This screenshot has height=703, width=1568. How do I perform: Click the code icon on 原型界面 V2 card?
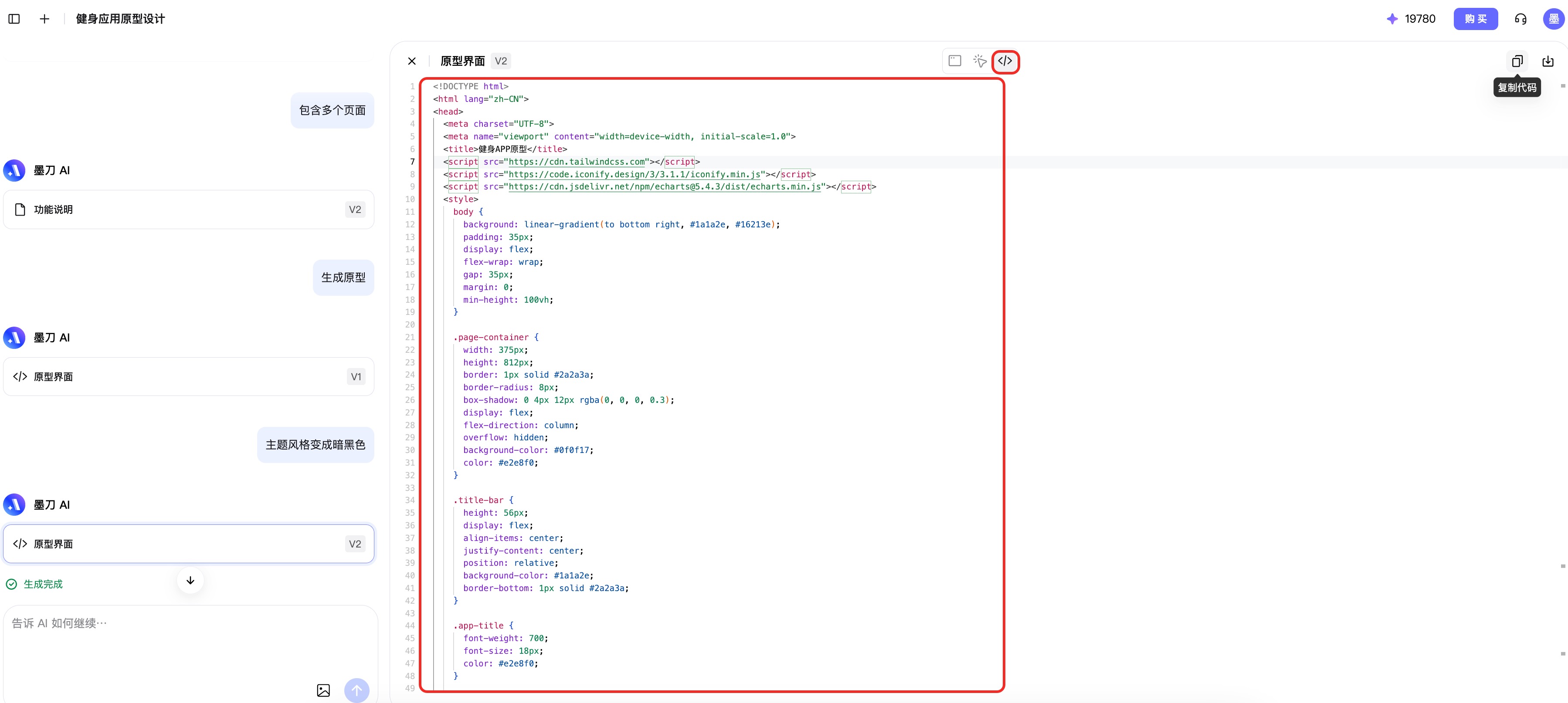pyautogui.click(x=20, y=544)
